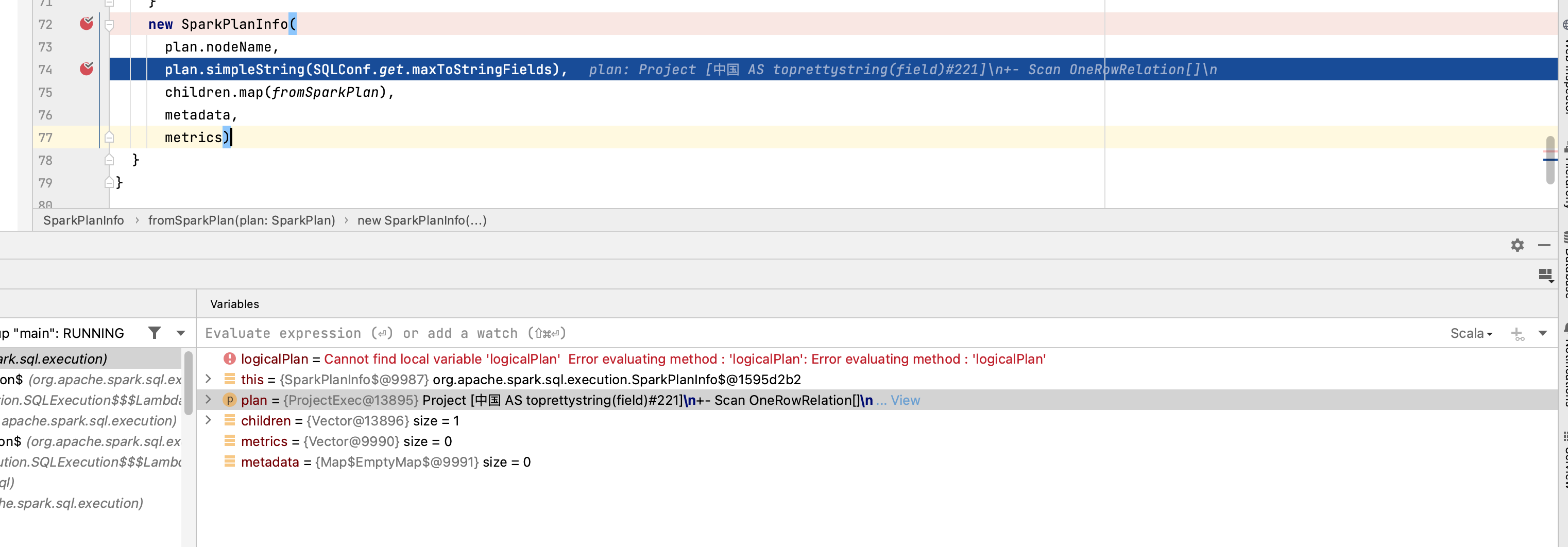Click View link for plan value
This screenshot has height=547, width=1568.
tap(905, 400)
